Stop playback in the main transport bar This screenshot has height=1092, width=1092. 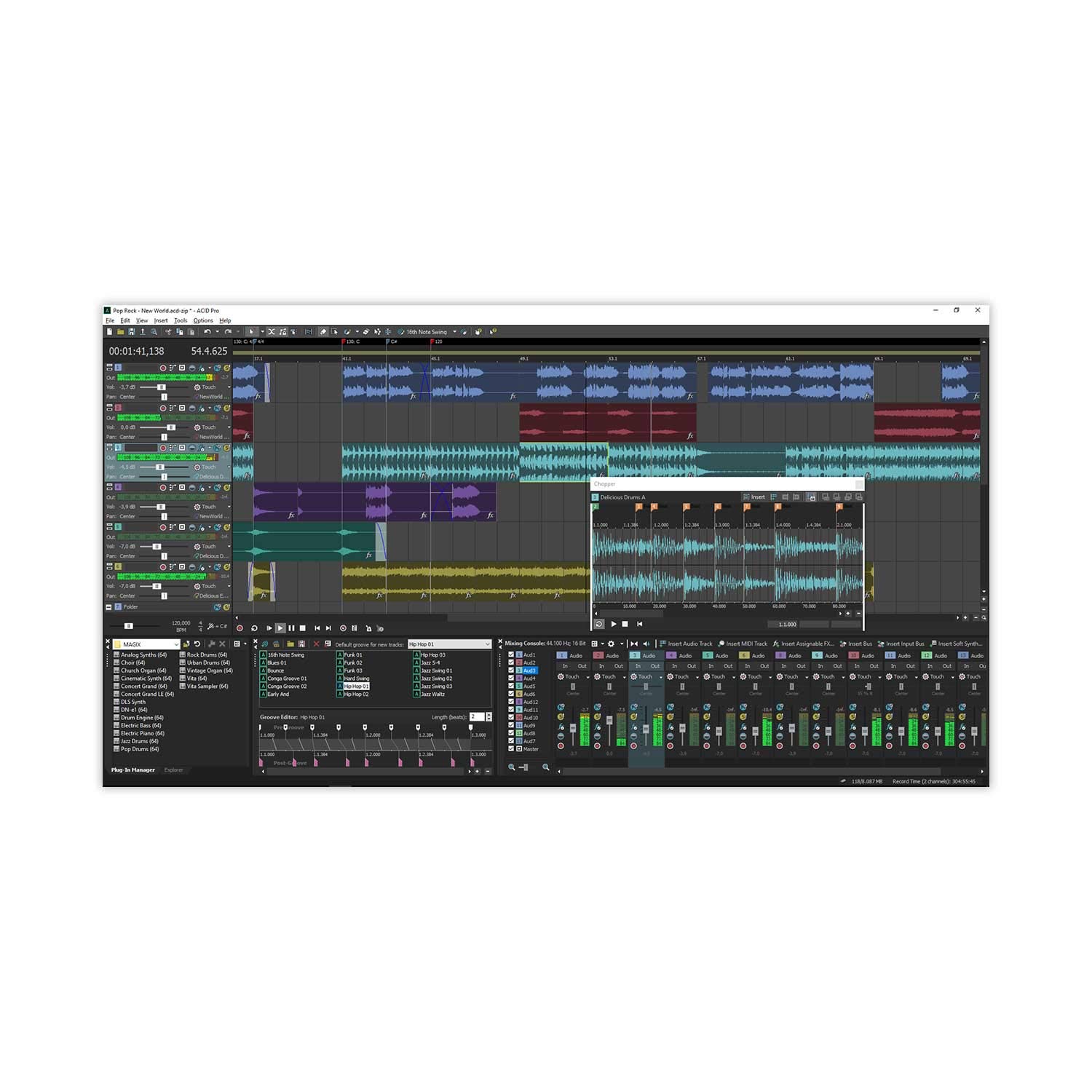(302, 628)
